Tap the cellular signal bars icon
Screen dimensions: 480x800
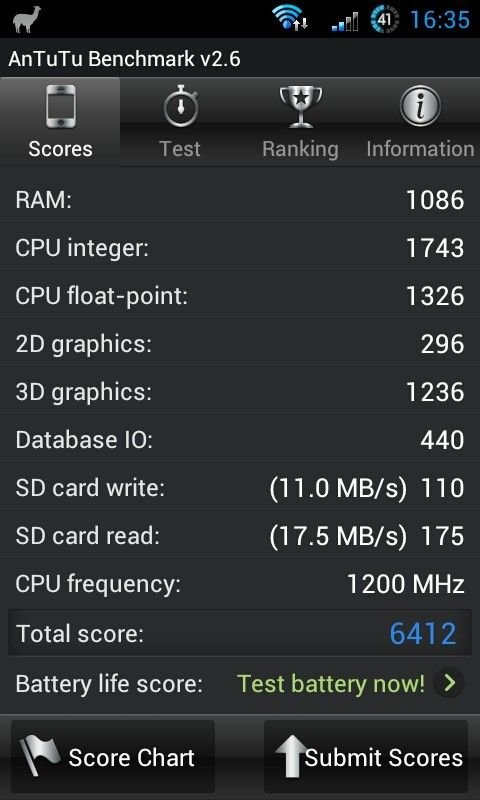click(x=345, y=22)
